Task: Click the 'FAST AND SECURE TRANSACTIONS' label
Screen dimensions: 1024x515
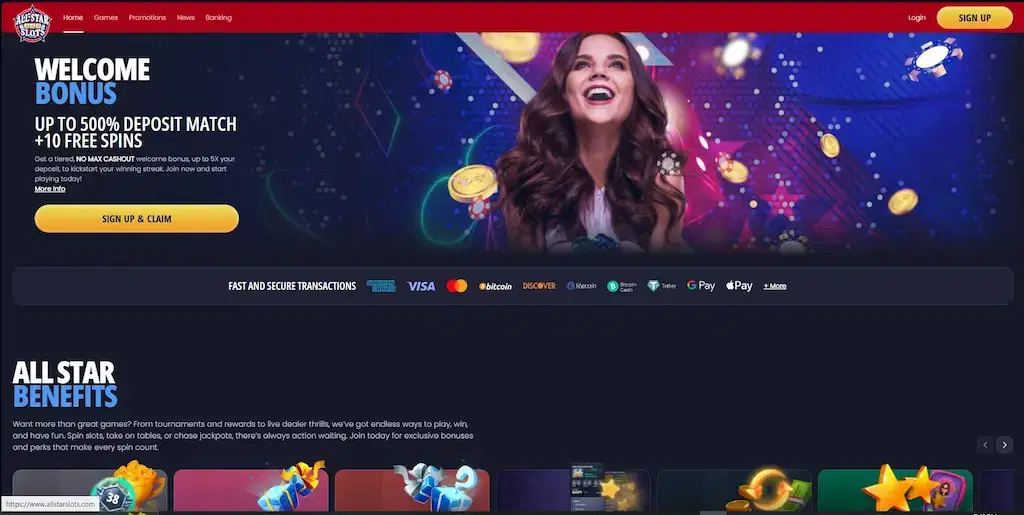Action: click(x=292, y=286)
